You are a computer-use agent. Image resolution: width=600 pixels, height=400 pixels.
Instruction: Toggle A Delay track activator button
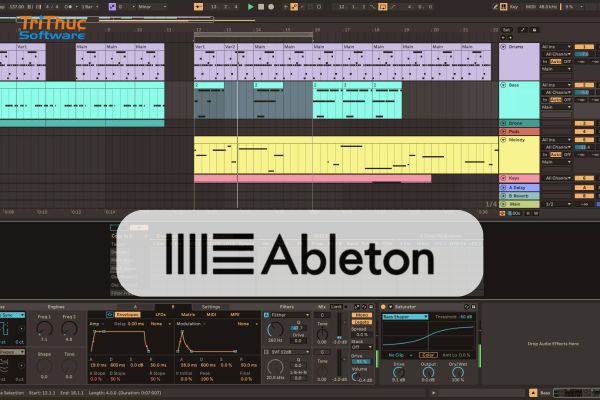584,188
